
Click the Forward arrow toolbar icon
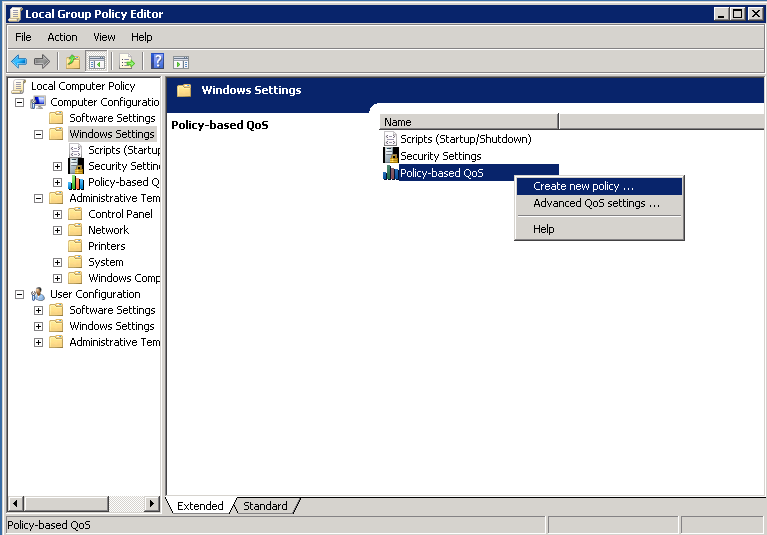(x=42, y=62)
